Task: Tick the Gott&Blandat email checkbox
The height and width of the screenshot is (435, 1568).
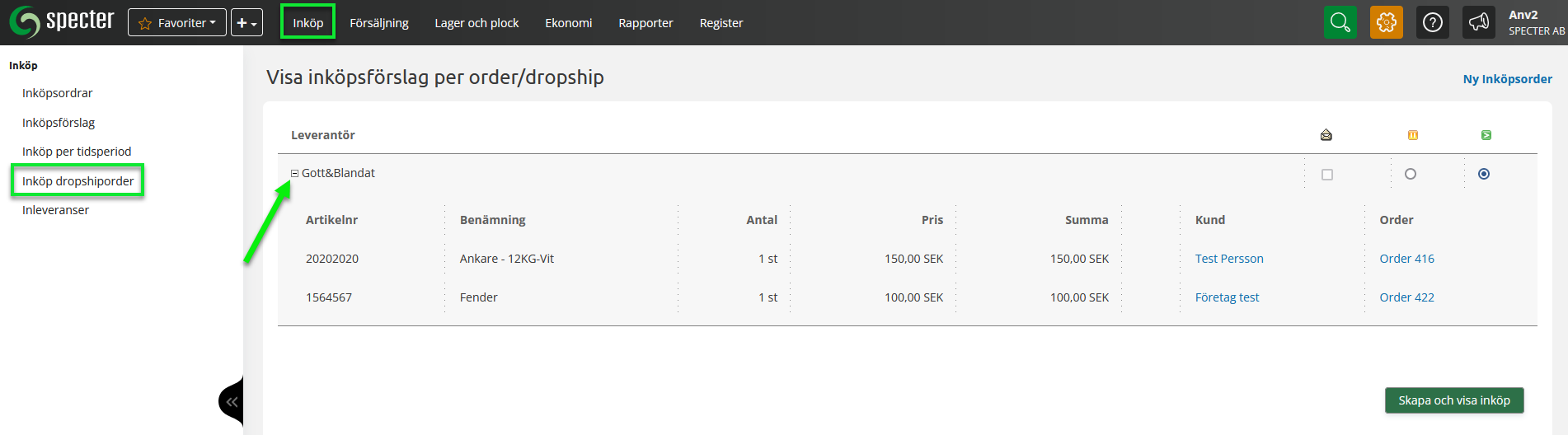Action: [x=1326, y=175]
